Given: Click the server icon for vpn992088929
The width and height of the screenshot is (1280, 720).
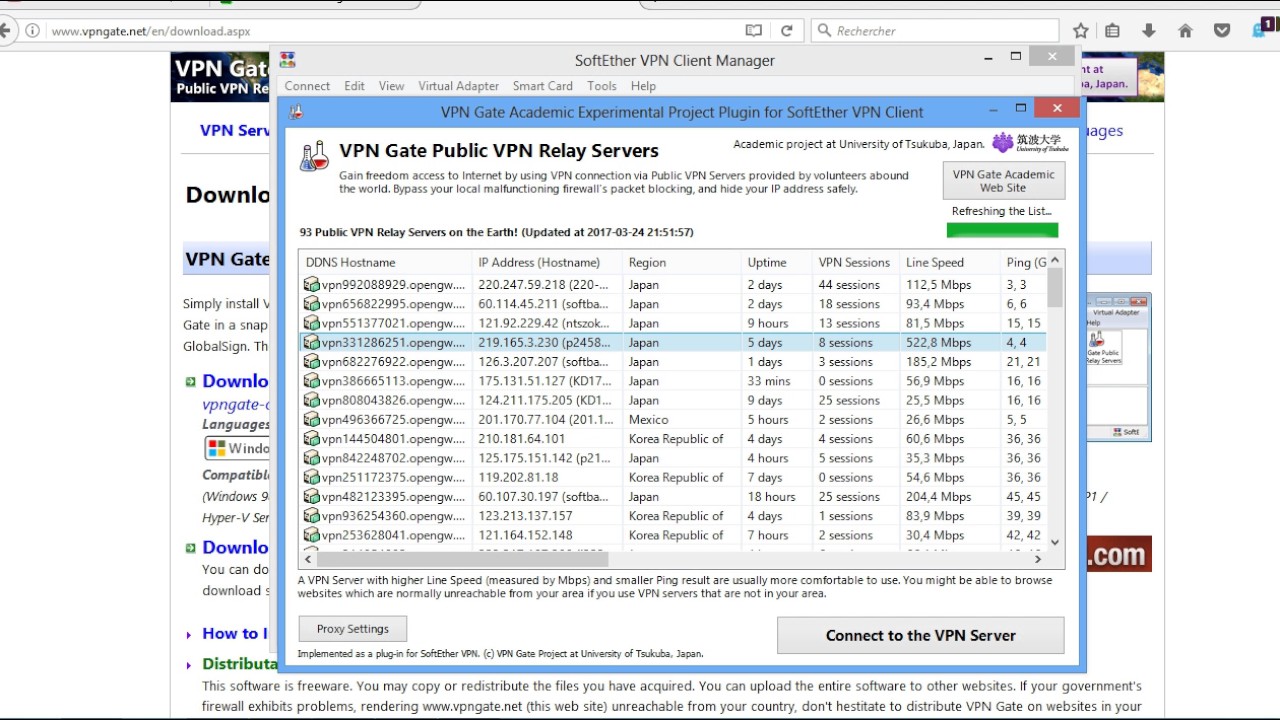Looking at the screenshot, I should (312, 285).
